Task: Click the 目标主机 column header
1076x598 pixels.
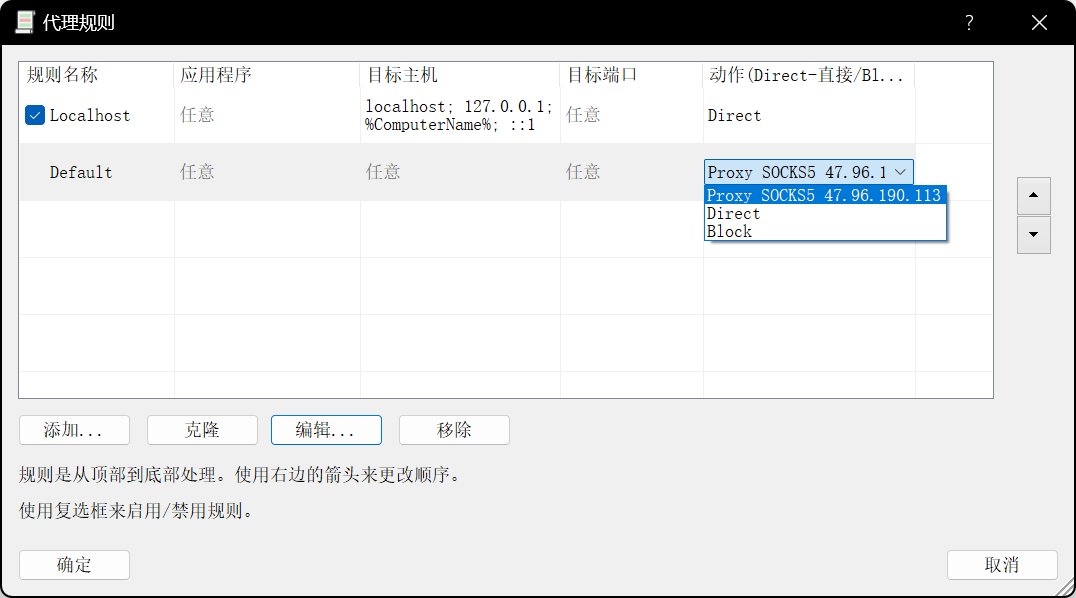Action: [x=460, y=75]
